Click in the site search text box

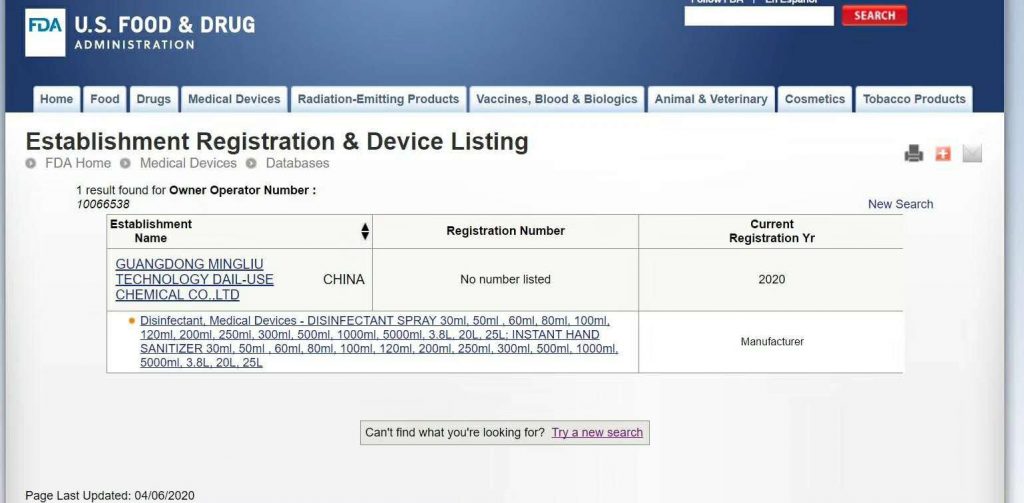tap(758, 16)
